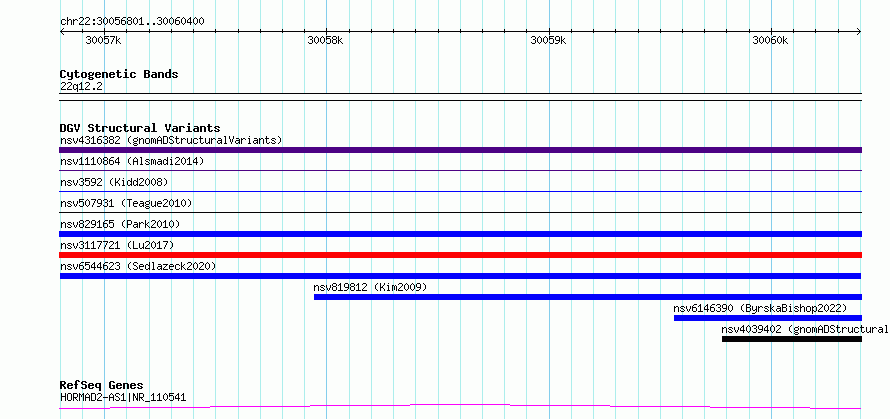Click the 30060k ruler mark
This screenshot has width=890, height=419.
(x=771, y=40)
